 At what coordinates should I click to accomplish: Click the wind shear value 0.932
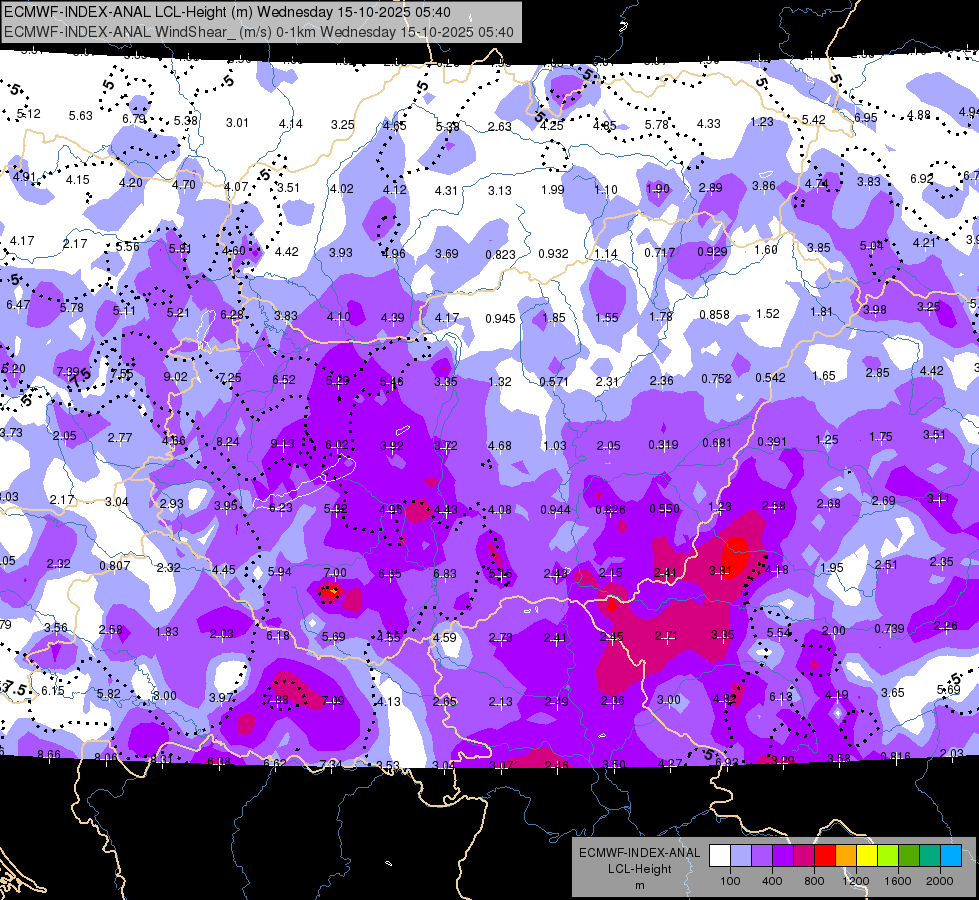pos(553,253)
